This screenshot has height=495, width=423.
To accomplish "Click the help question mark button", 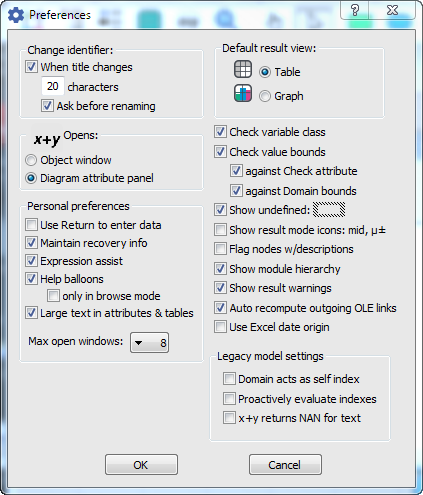I will [355, 10].
